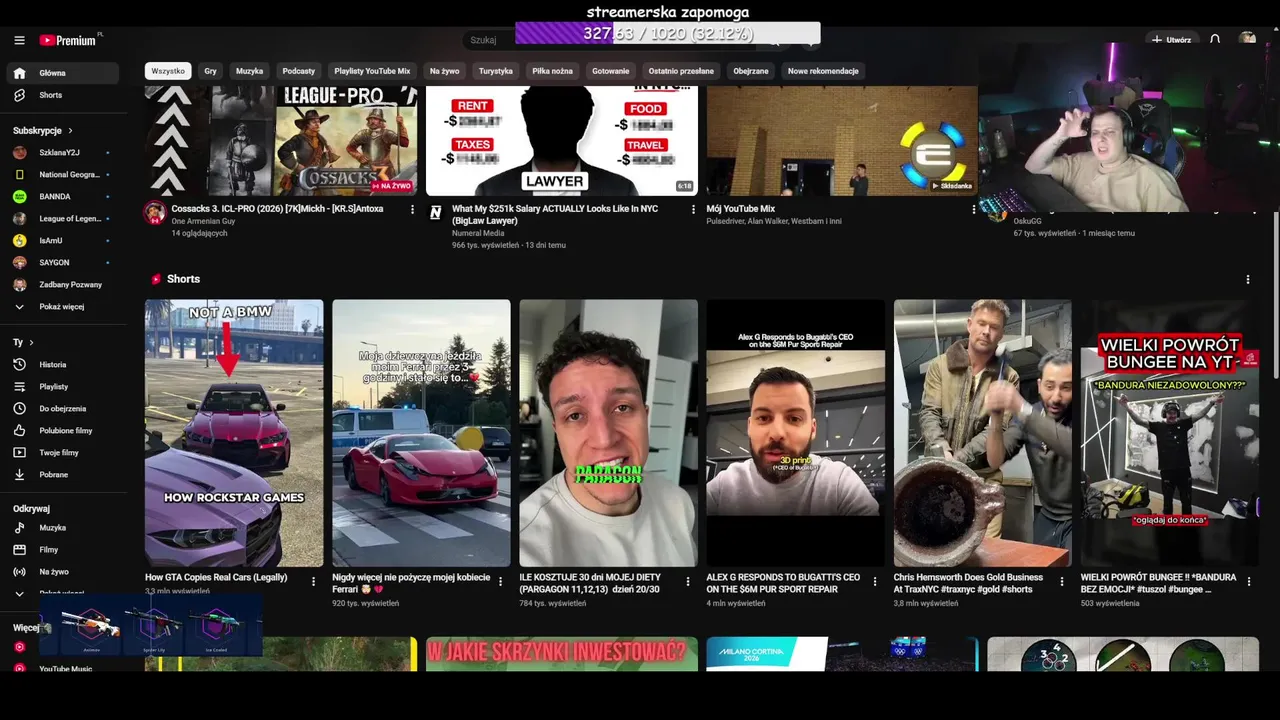Select the Muzyka filter chip
This screenshot has width=1280, height=720.
(249, 71)
